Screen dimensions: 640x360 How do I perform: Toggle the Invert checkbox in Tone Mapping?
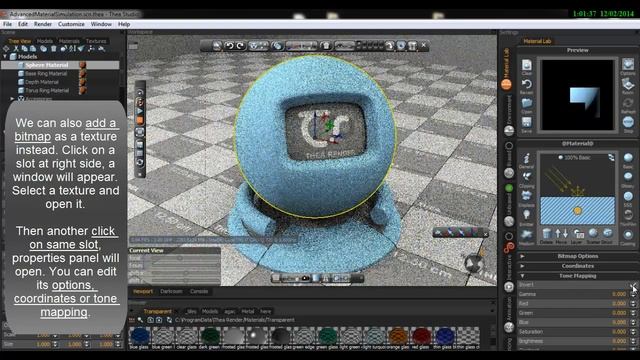[633, 284]
